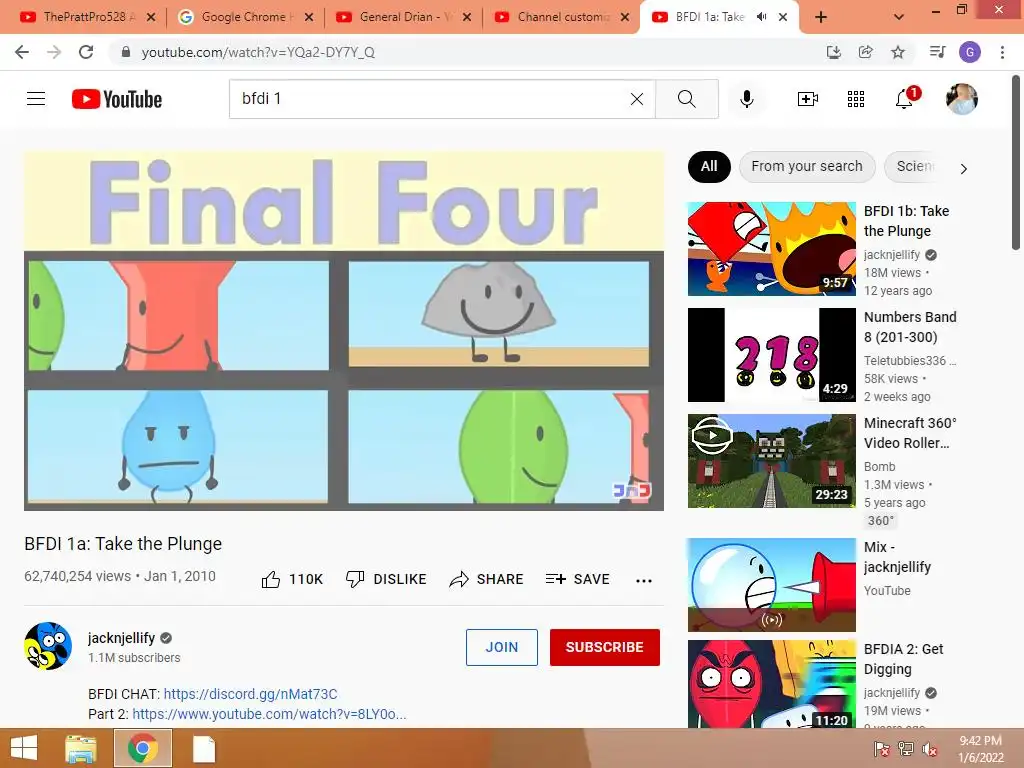Open BFDI CHAT discord link
This screenshot has width=1024, height=768.
pos(250,694)
